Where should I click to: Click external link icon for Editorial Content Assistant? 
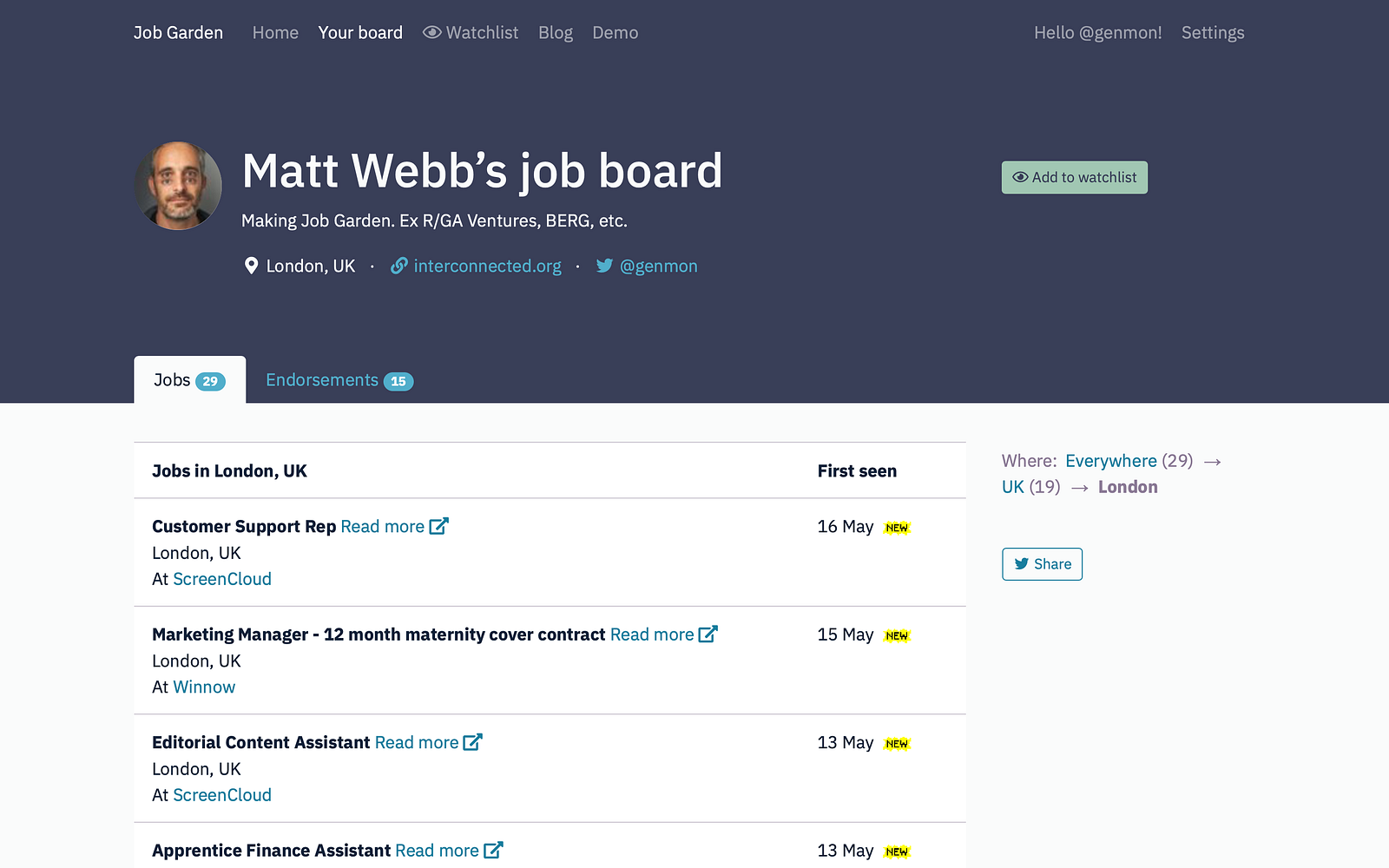[x=472, y=742]
